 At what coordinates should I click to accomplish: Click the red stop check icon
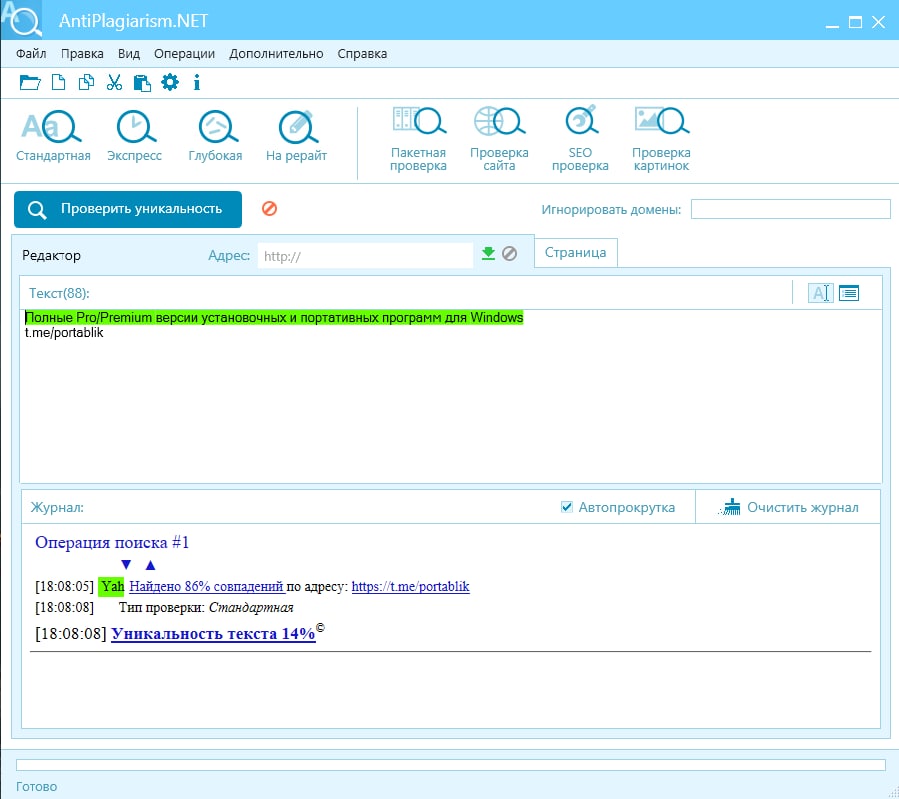[269, 209]
